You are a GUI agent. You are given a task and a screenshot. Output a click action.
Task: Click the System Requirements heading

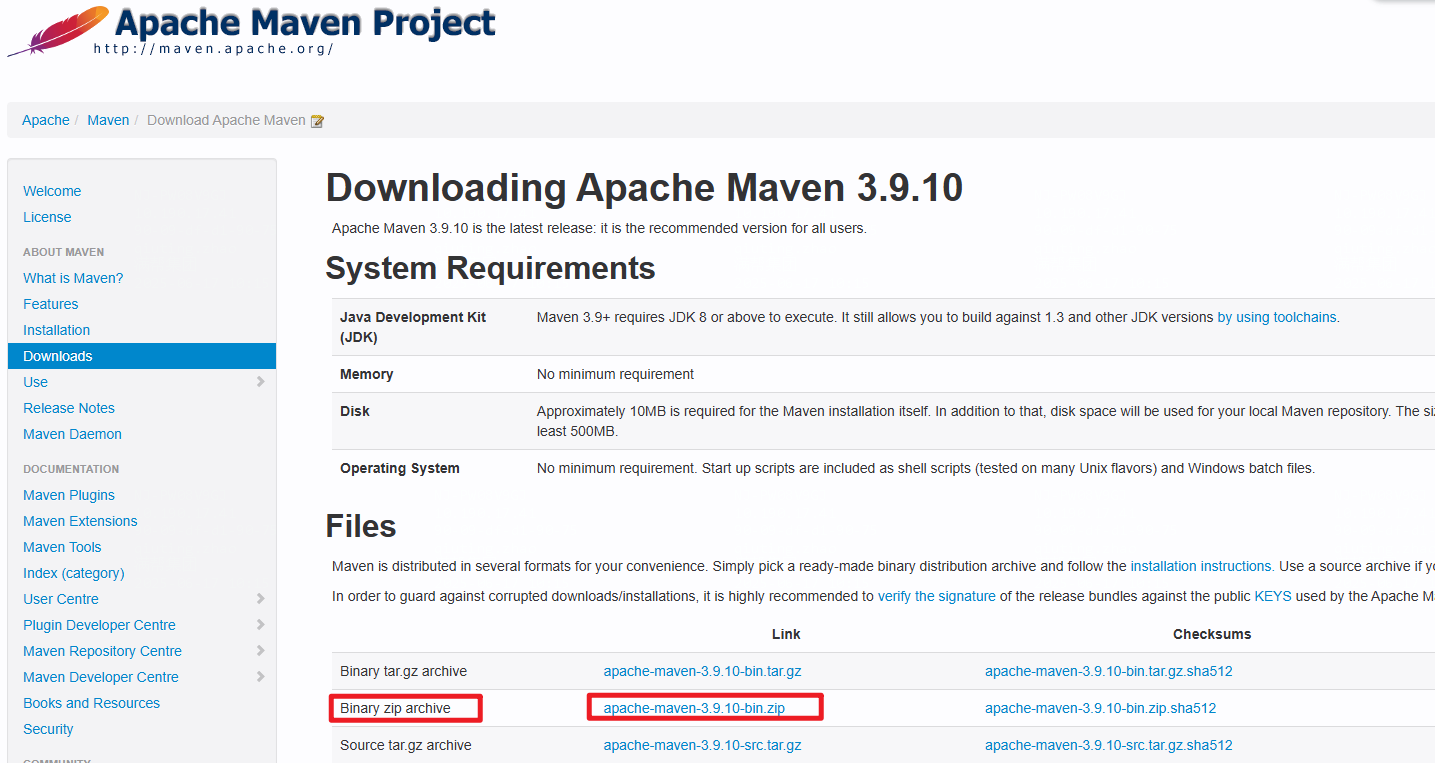click(x=490, y=268)
